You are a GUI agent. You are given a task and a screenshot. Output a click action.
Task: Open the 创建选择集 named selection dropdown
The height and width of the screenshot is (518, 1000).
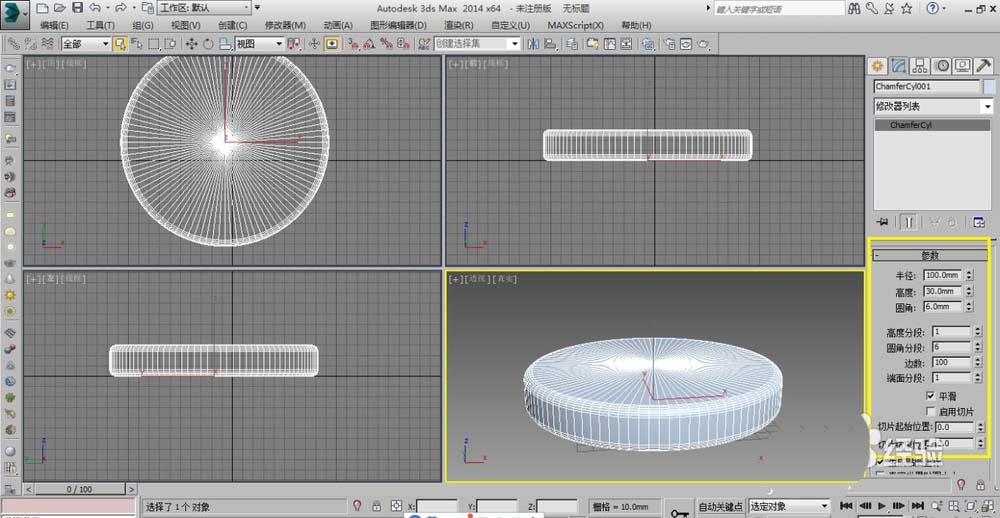477,44
